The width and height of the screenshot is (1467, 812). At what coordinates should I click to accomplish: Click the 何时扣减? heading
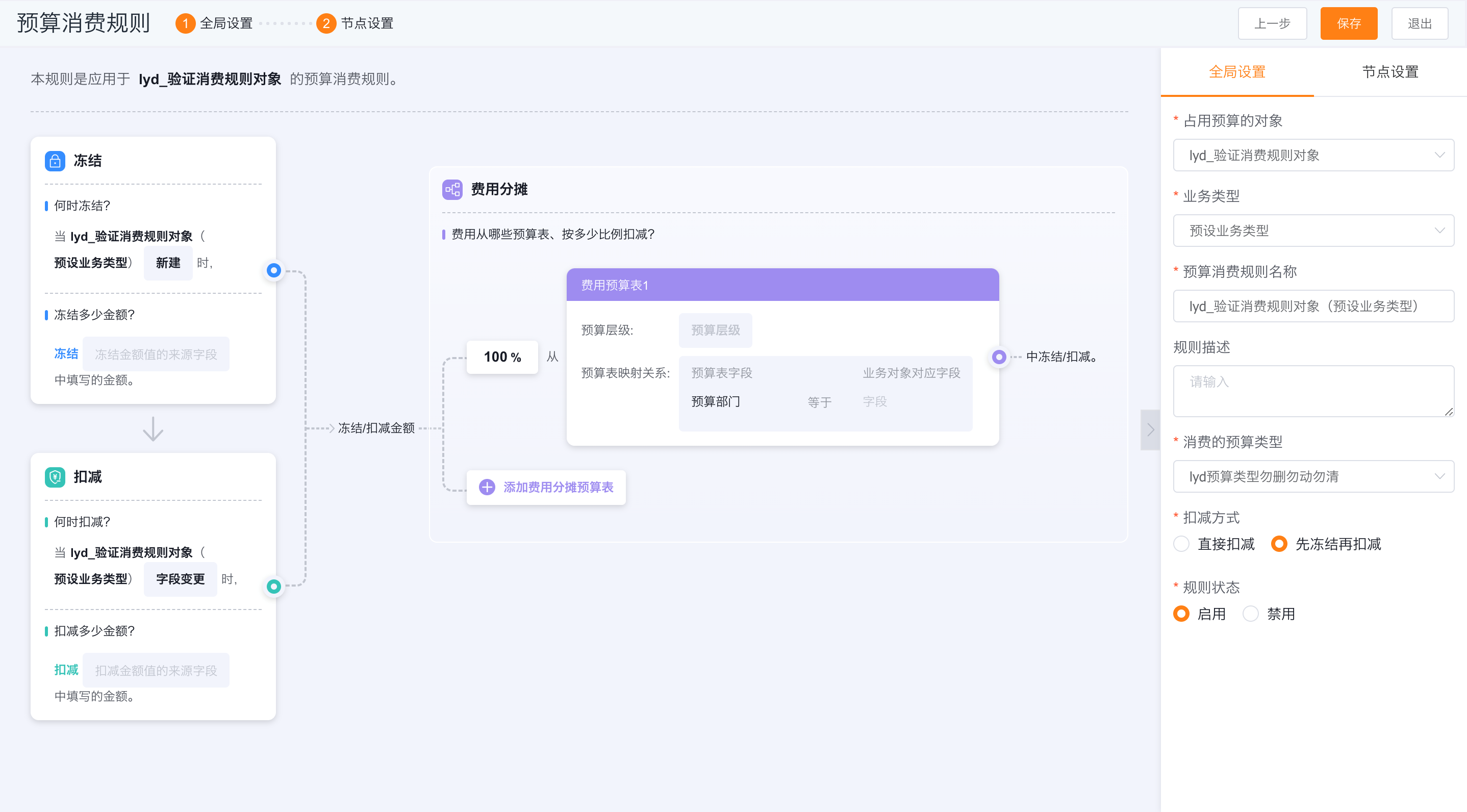click(82, 522)
